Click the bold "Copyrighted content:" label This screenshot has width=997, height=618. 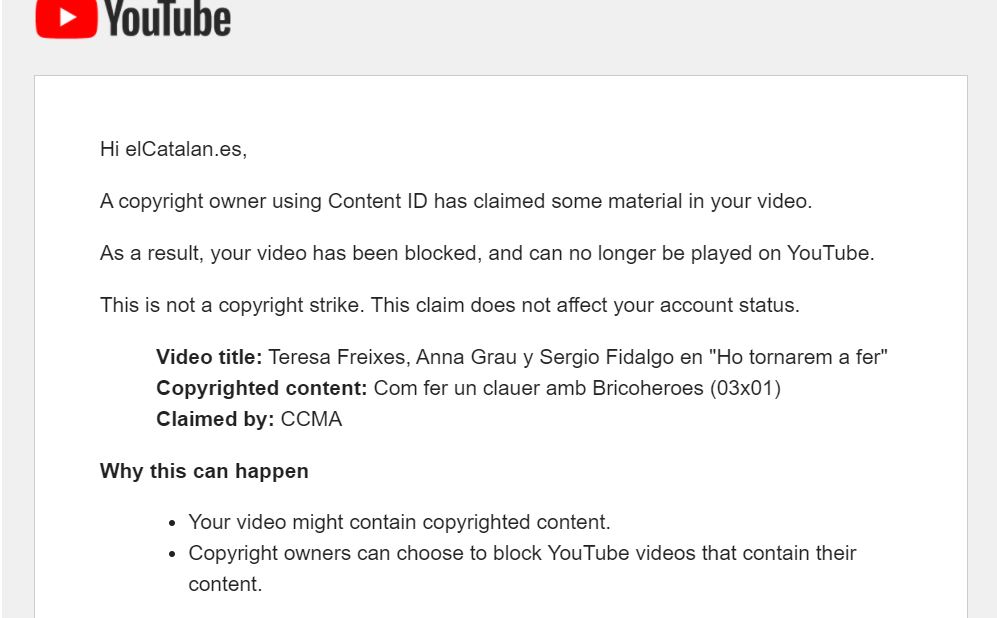tap(262, 388)
